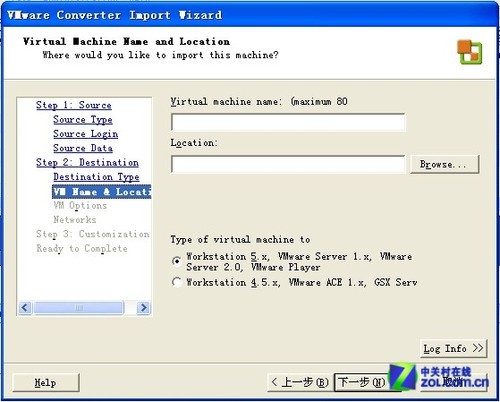Click the steps pane horizontal scrollbar thumb
Viewport: 500px width, 402px height.
(79, 307)
